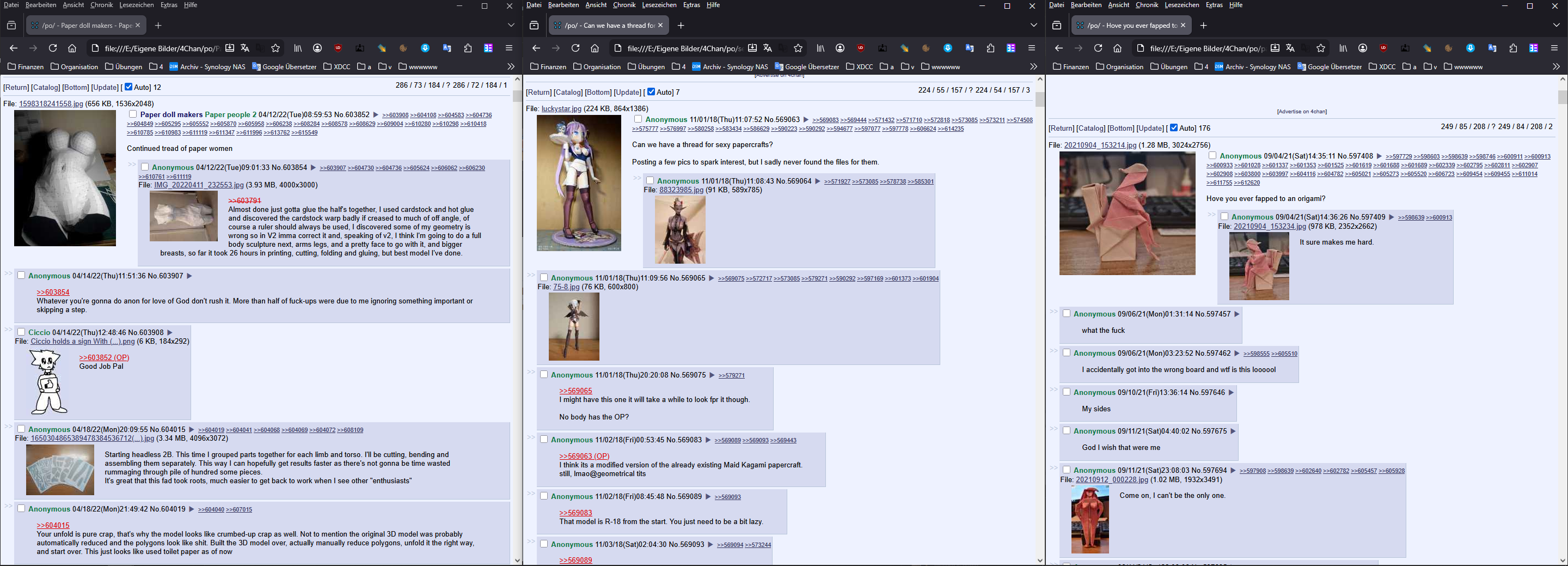Image resolution: width=1568 pixels, height=566 pixels.
Task: Open the extensions puzzle icon in the origami thread window
Action: (x=1513, y=48)
